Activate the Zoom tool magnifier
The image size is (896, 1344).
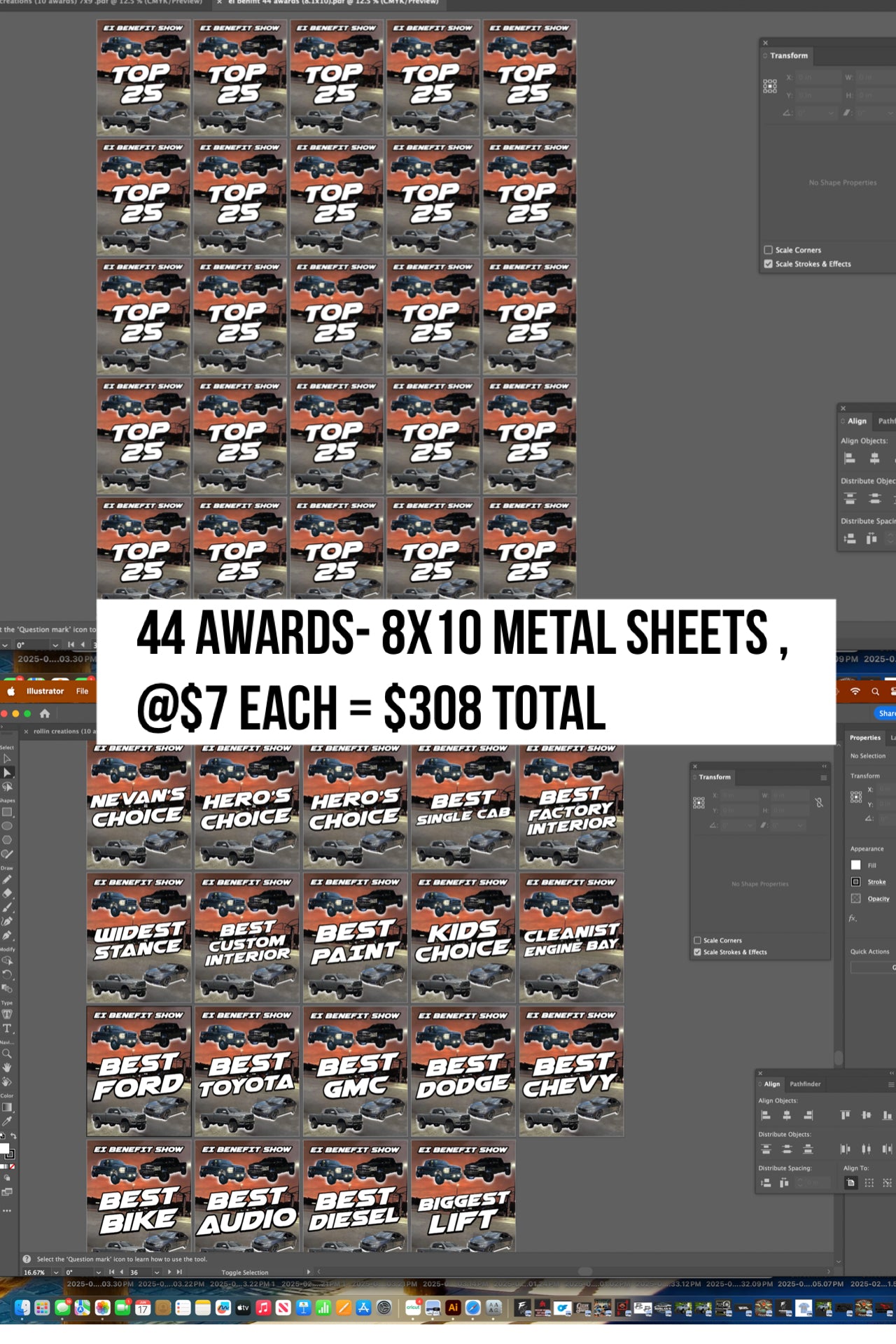pyautogui.click(x=7, y=1053)
